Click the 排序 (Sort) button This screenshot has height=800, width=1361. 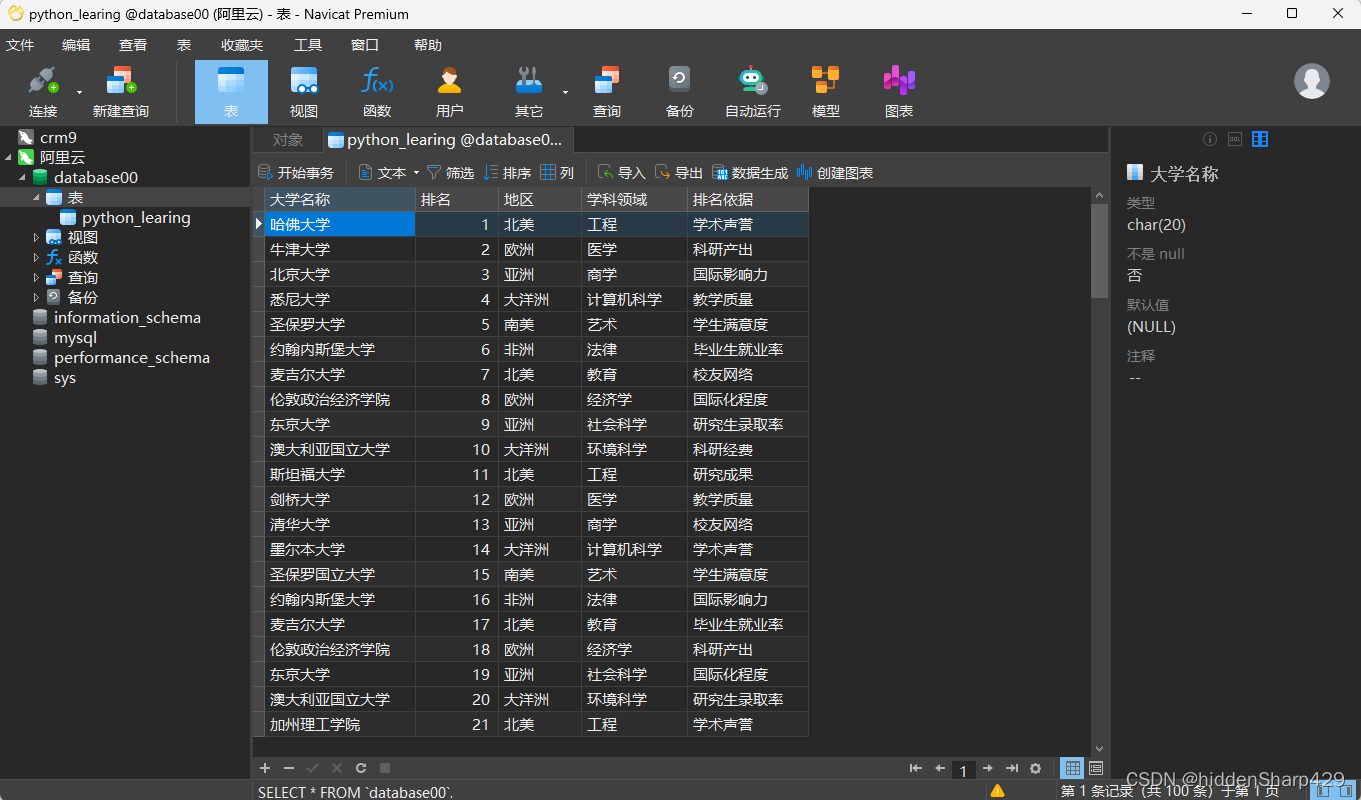[507, 173]
